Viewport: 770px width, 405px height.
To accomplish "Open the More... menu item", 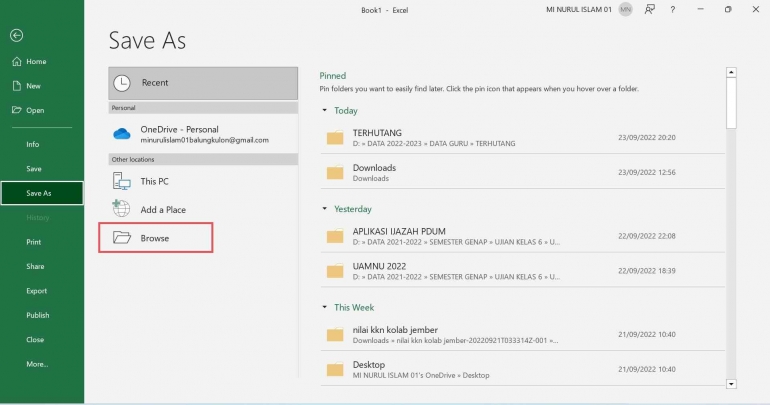I will coord(42,364).
